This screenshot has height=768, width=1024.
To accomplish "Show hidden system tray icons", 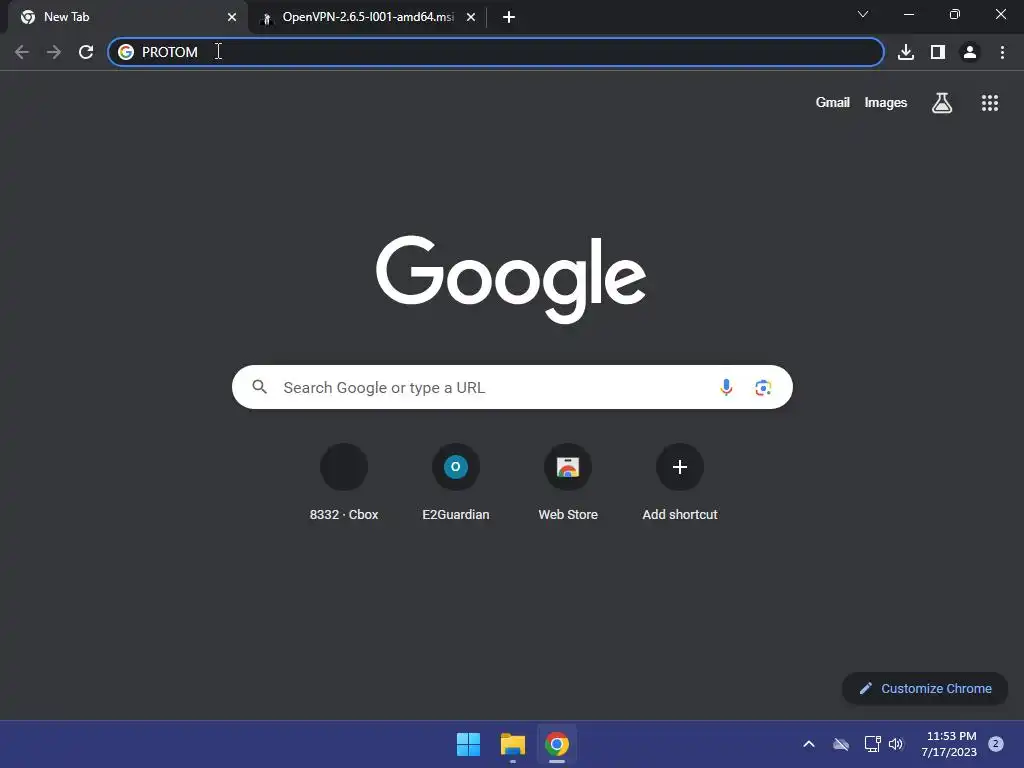I will (x=808, y=744).
